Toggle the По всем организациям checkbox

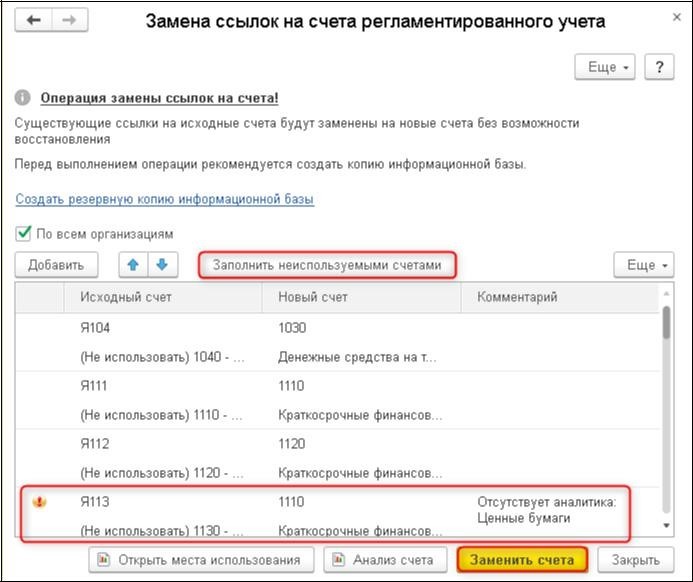[23, 234]
